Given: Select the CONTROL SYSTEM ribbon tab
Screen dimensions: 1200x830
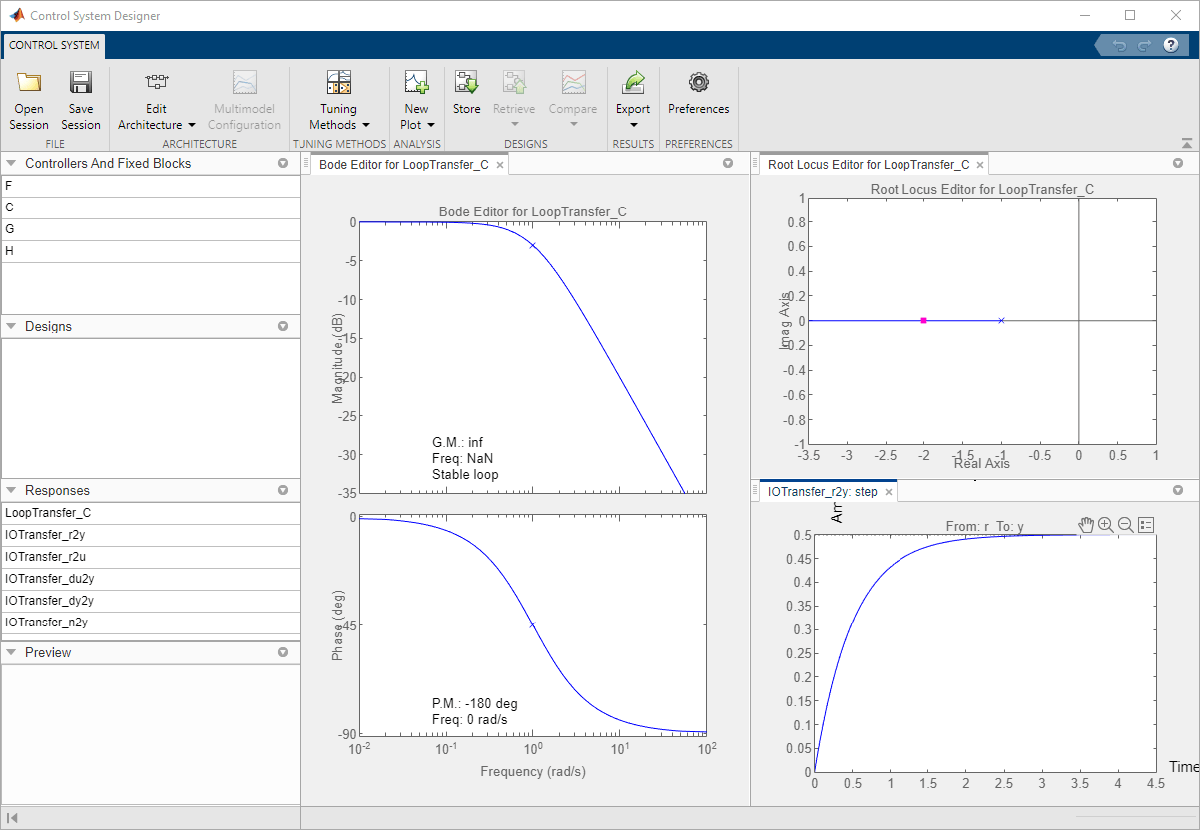Looking at the screenshot, I should pos(54,45).
